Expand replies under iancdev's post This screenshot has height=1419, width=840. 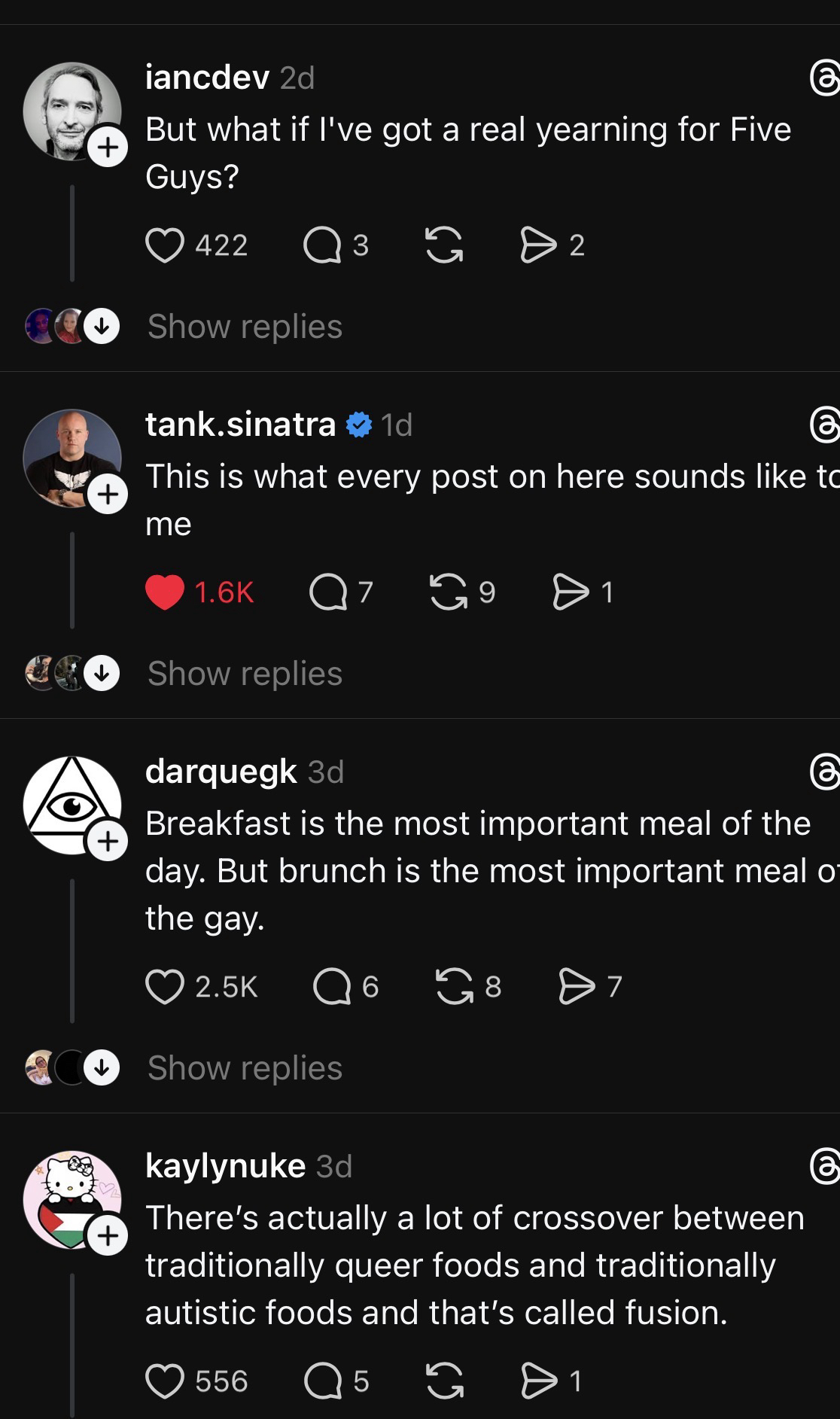tap(245, 327)
